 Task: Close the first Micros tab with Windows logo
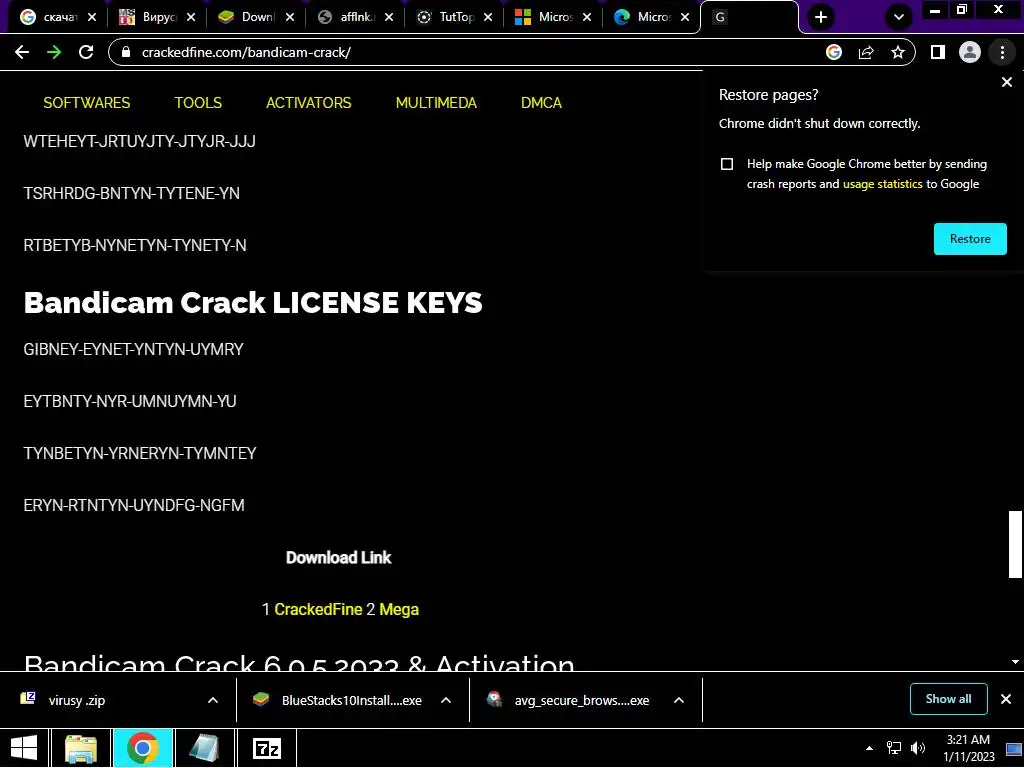(587, 18)
